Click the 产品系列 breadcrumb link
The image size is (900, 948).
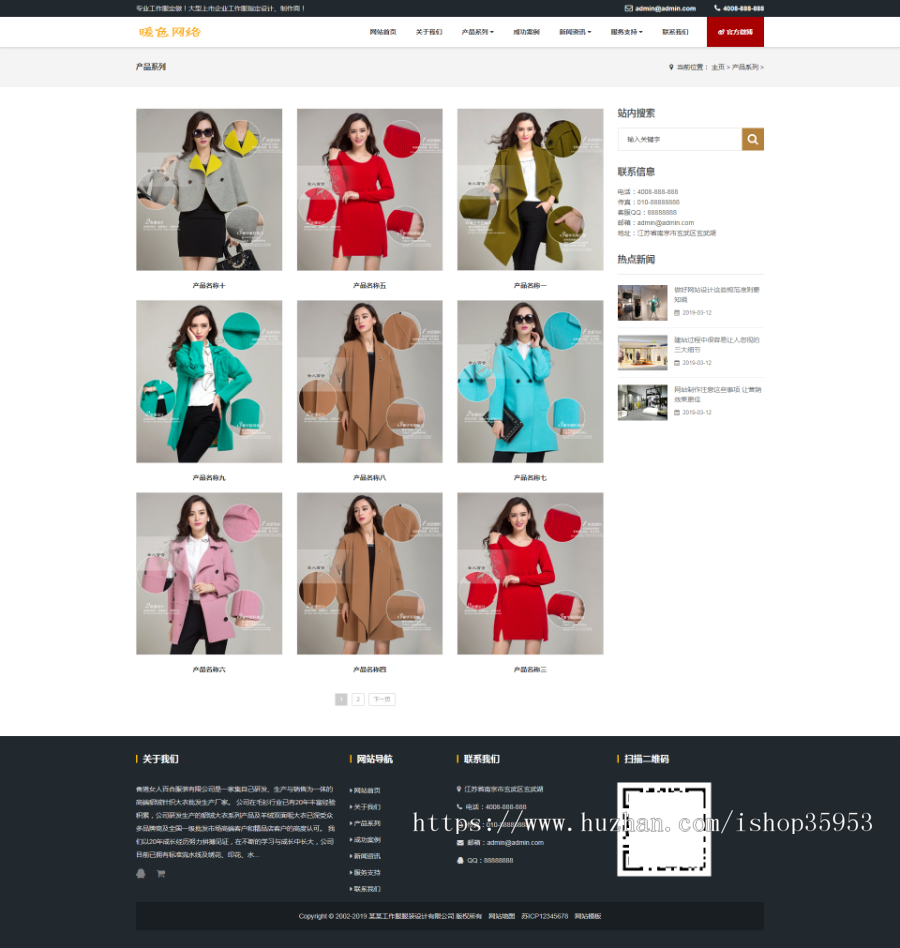tap(745, 67)
